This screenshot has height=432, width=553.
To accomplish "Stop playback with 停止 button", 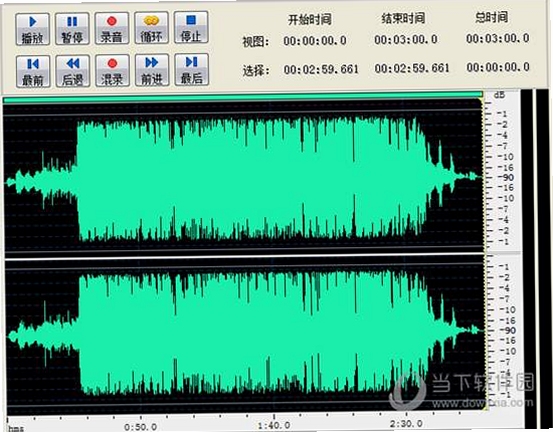I will click(191, 27).
